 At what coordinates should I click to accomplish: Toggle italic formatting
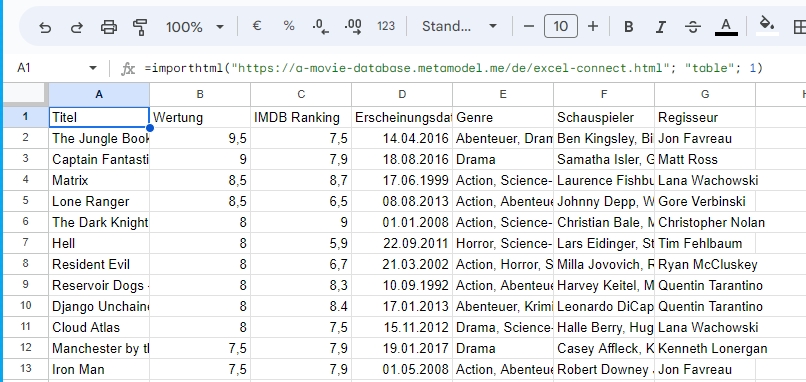661,27
